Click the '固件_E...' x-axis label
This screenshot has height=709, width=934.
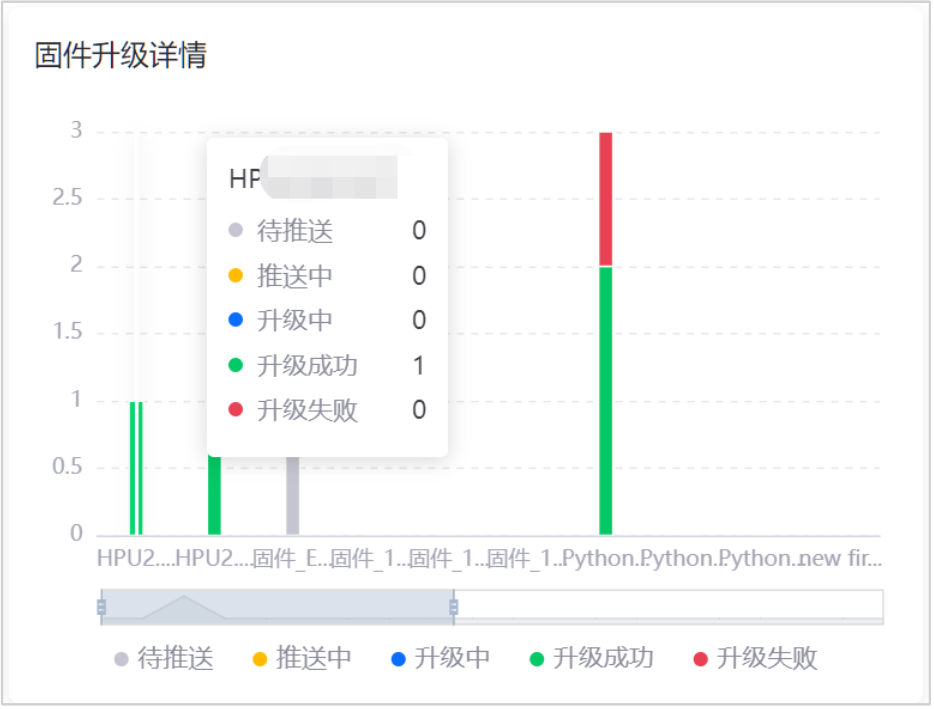pyautogui.click(x=291, y=558)
